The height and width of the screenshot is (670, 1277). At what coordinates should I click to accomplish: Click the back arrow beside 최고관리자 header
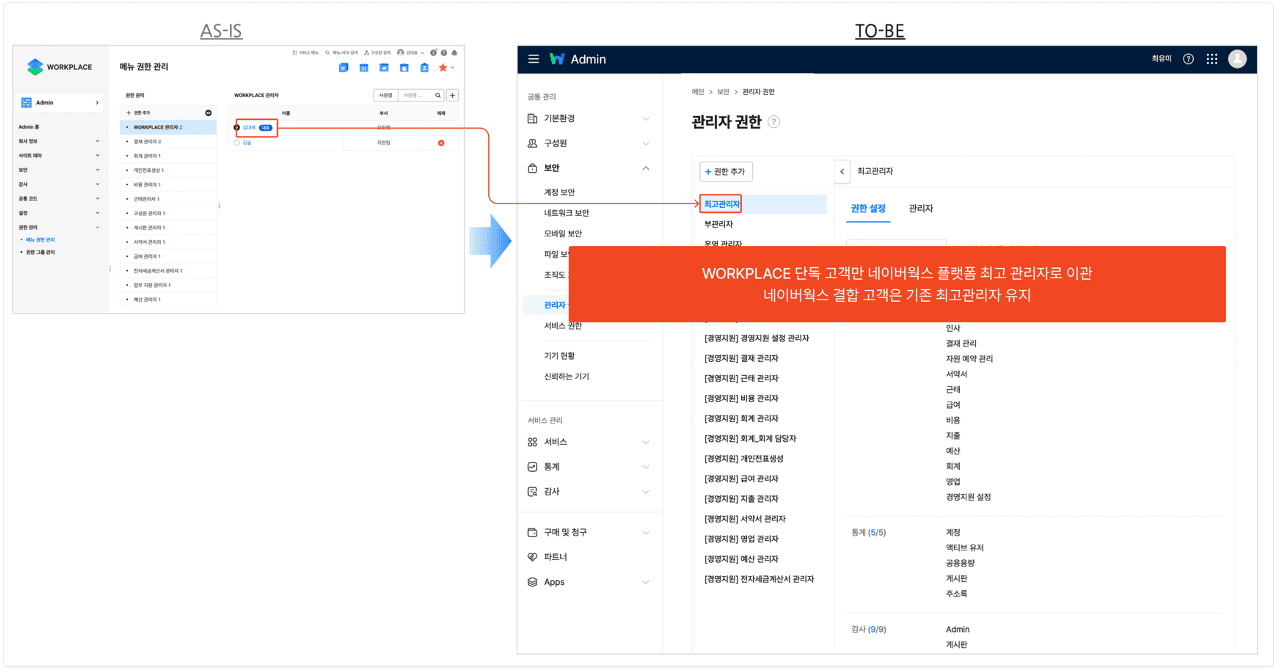[x=842, y=172]
